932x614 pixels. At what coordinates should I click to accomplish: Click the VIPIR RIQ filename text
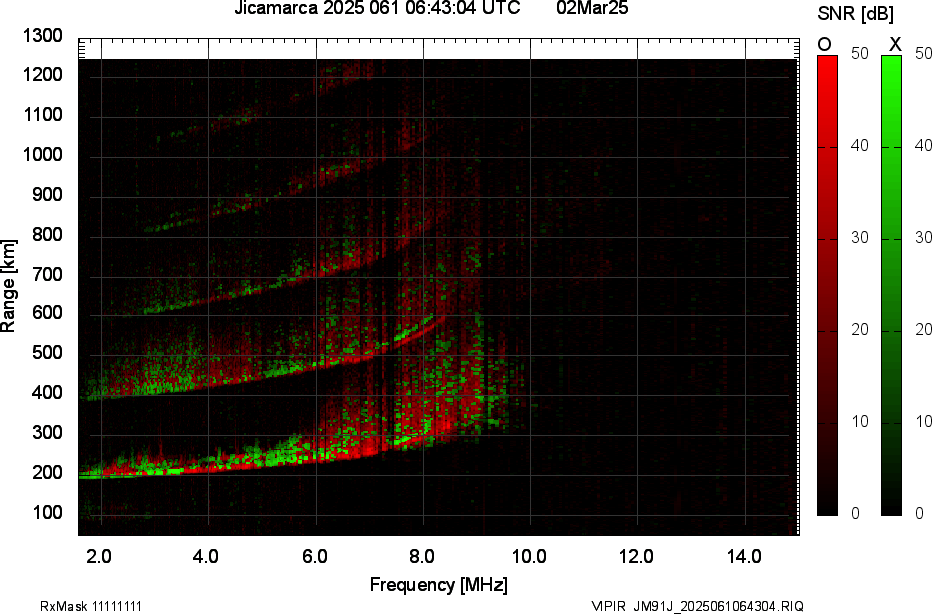point(698,606)
